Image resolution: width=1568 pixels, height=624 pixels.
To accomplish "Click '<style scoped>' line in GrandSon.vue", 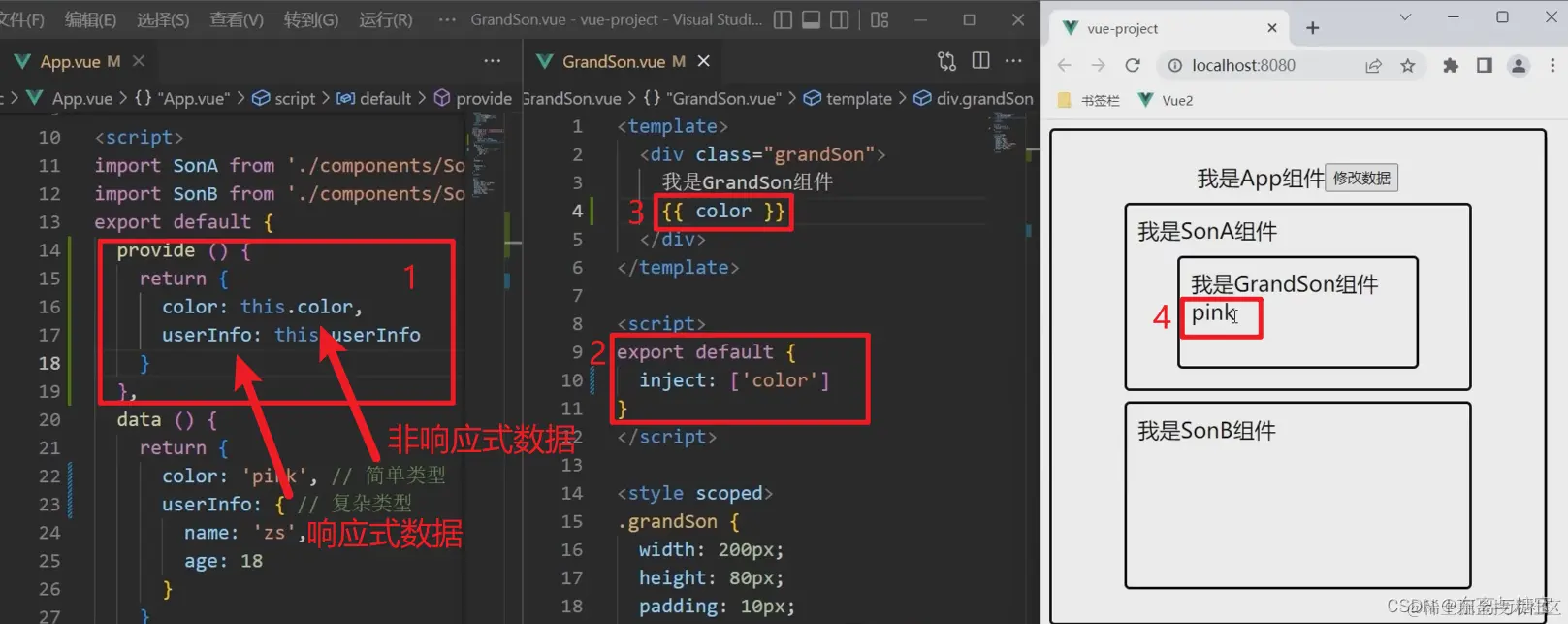I will (x=694, y=493).
